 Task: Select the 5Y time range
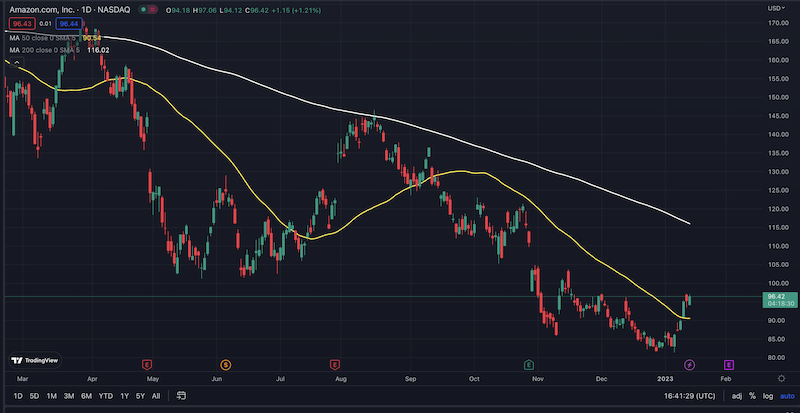point(141,396)
